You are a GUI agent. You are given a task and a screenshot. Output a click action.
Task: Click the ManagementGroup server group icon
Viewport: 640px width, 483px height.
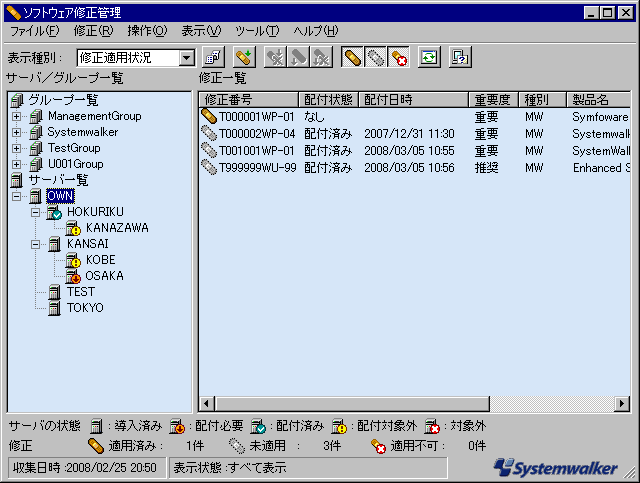(x=36, y=116)
